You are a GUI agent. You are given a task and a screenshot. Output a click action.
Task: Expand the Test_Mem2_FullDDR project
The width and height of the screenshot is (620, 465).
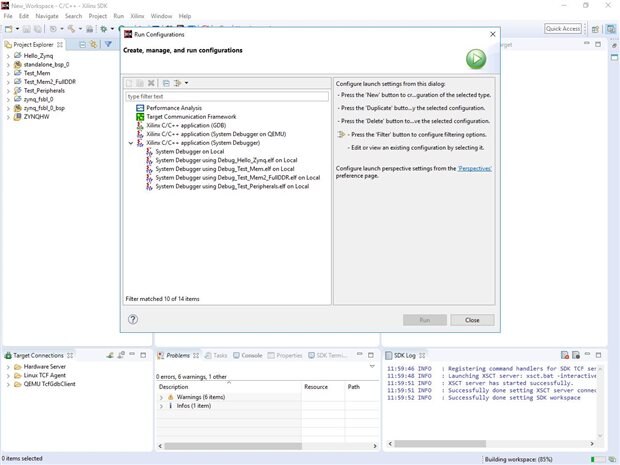[8, 82]
